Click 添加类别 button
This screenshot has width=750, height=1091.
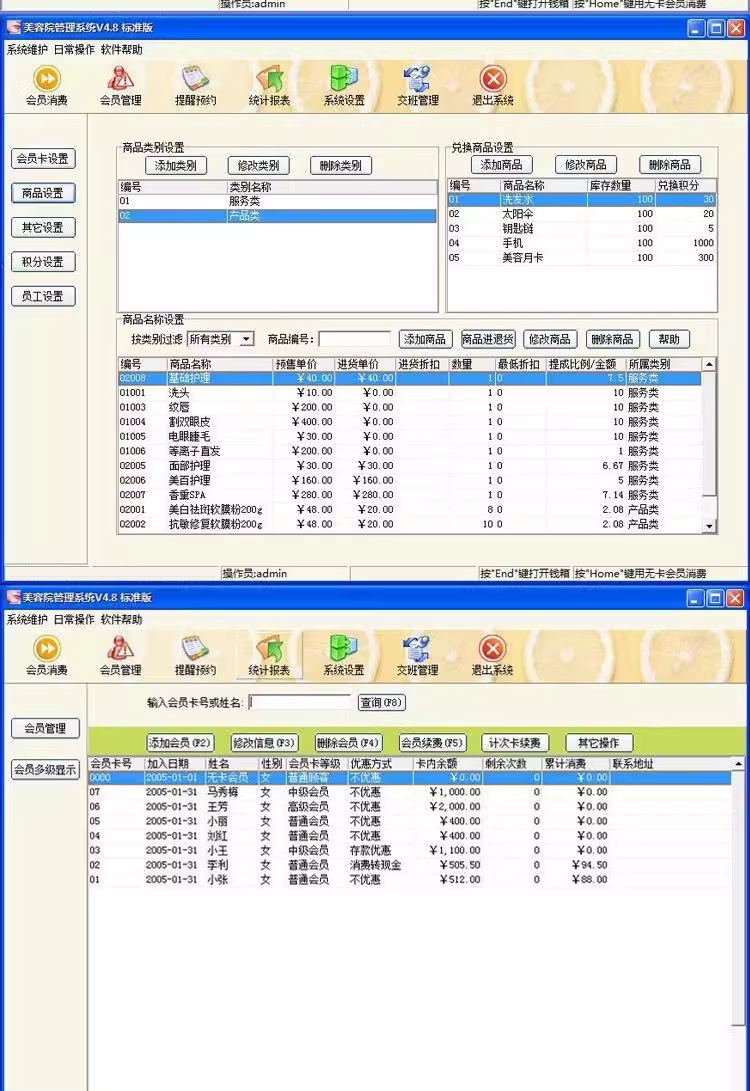coord(176,166)
